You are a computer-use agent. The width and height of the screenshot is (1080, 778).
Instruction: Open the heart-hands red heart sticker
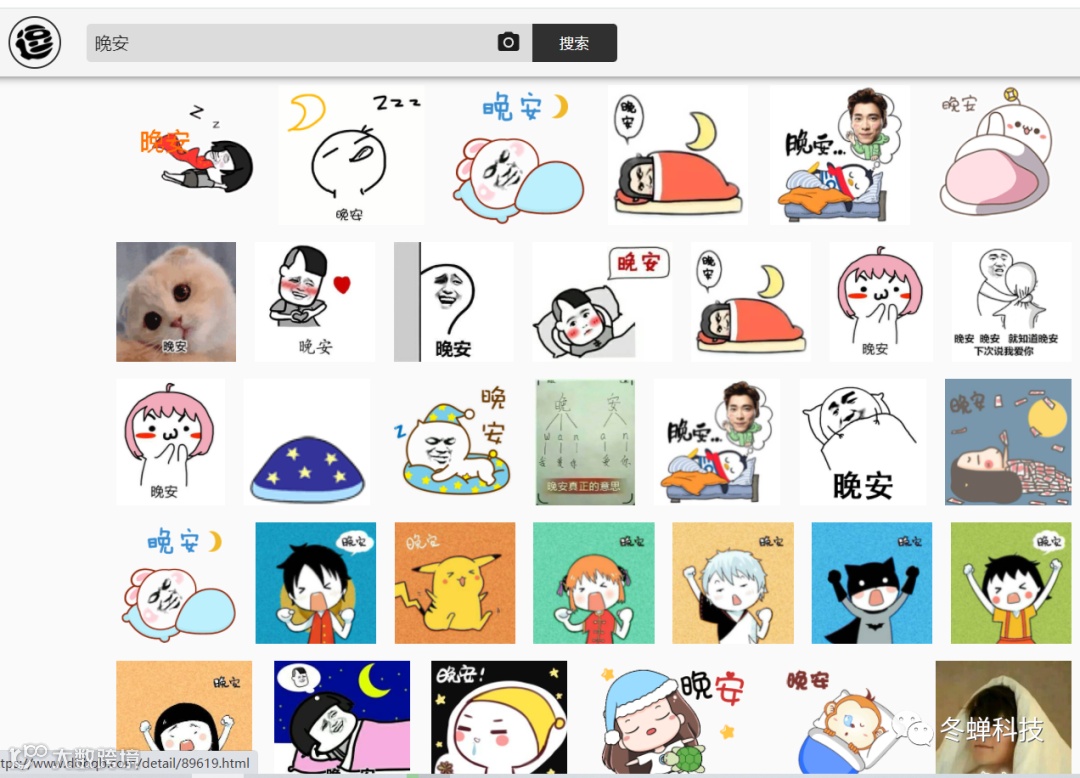tap(315, 302)
